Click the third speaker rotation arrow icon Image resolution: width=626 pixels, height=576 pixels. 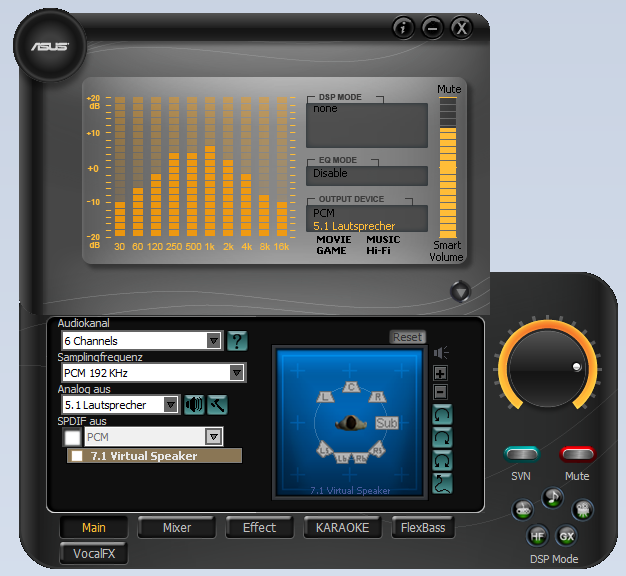pos(442,461)
